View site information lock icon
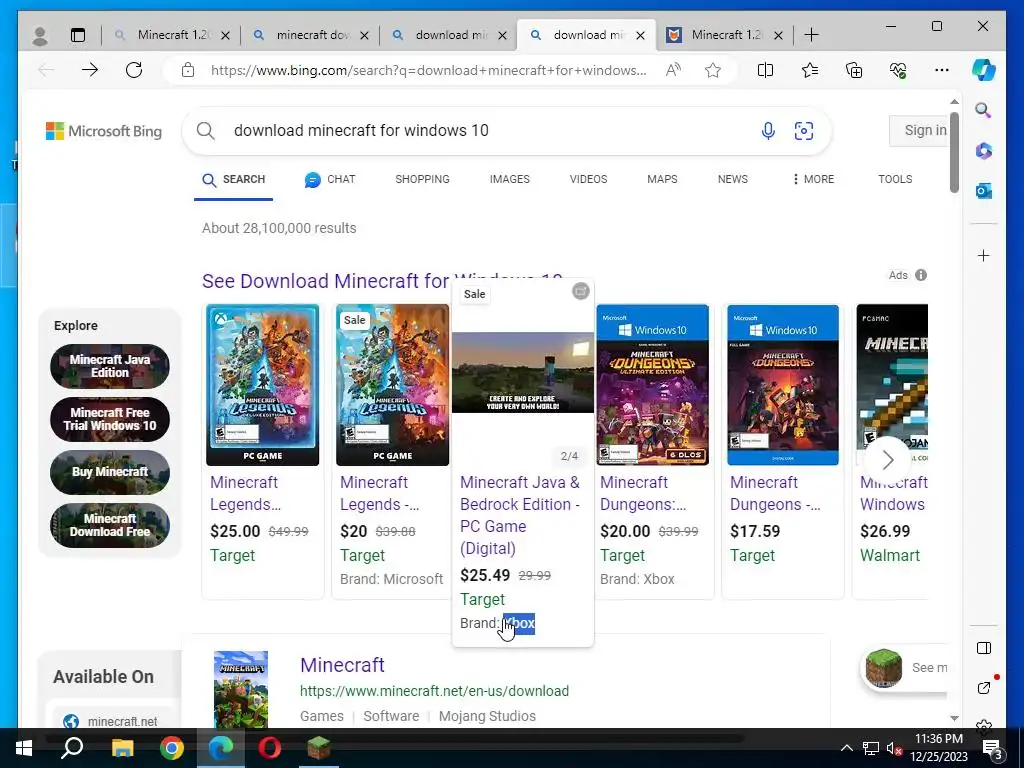Screen dimensions: 1024x768 point(188,70)
